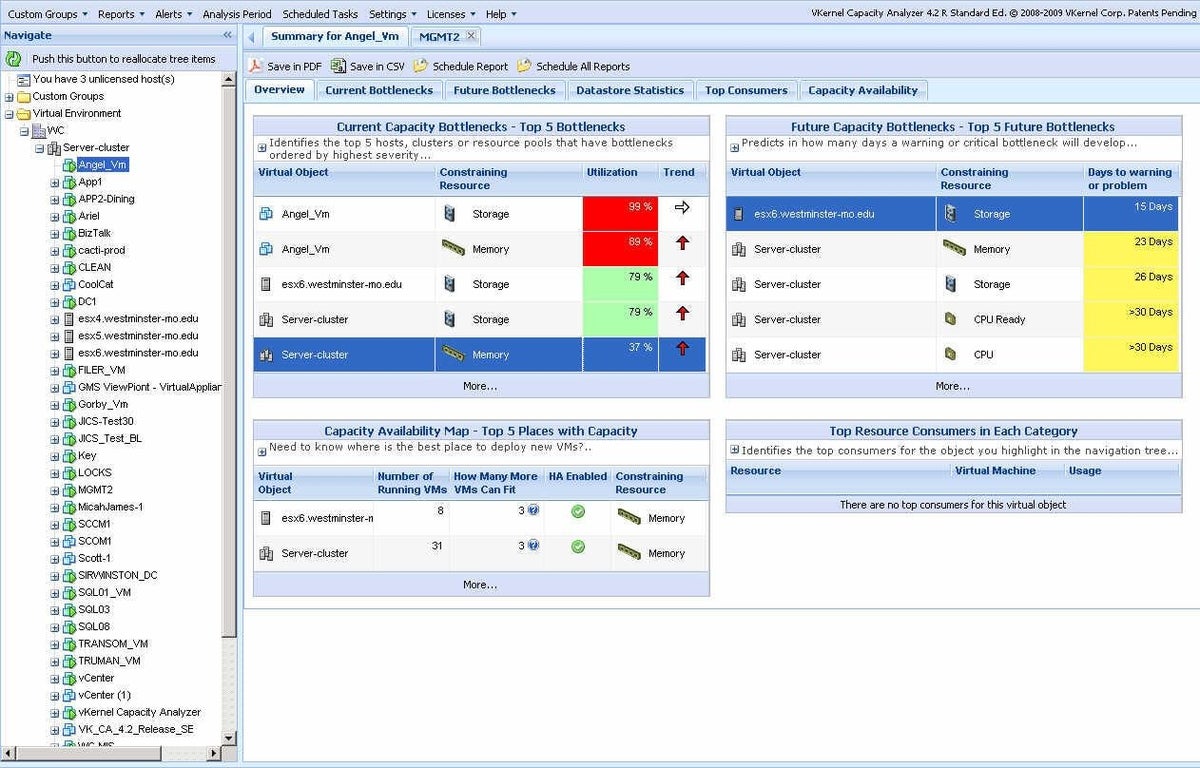This screenshot has height=768, width=1200.
Task: Open the Reports menu
Action: coord(121,14)
